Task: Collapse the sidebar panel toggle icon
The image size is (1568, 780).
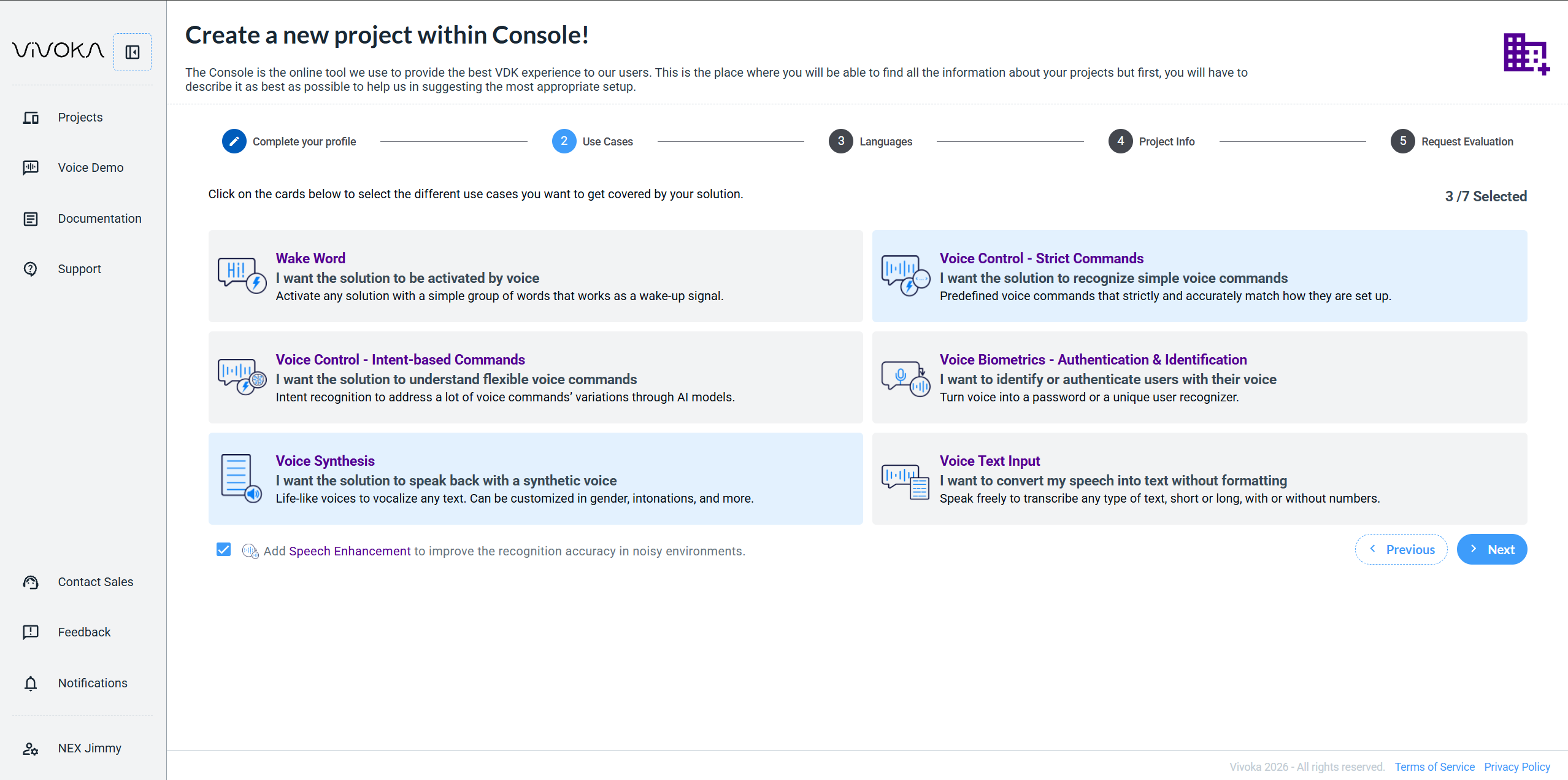Action: [x=133, y=52]
